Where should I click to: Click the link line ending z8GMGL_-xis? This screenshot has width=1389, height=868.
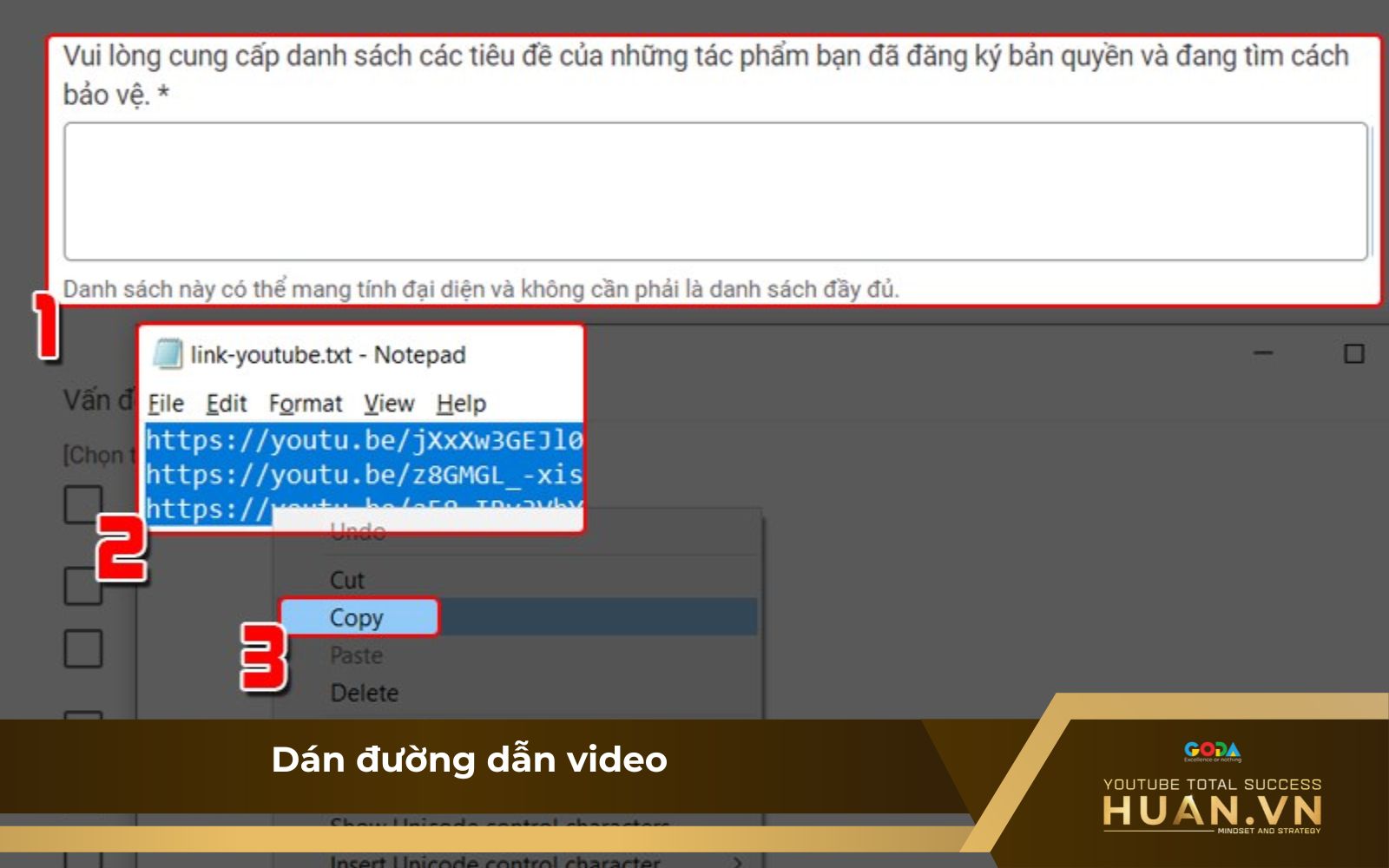pos(365,475)
